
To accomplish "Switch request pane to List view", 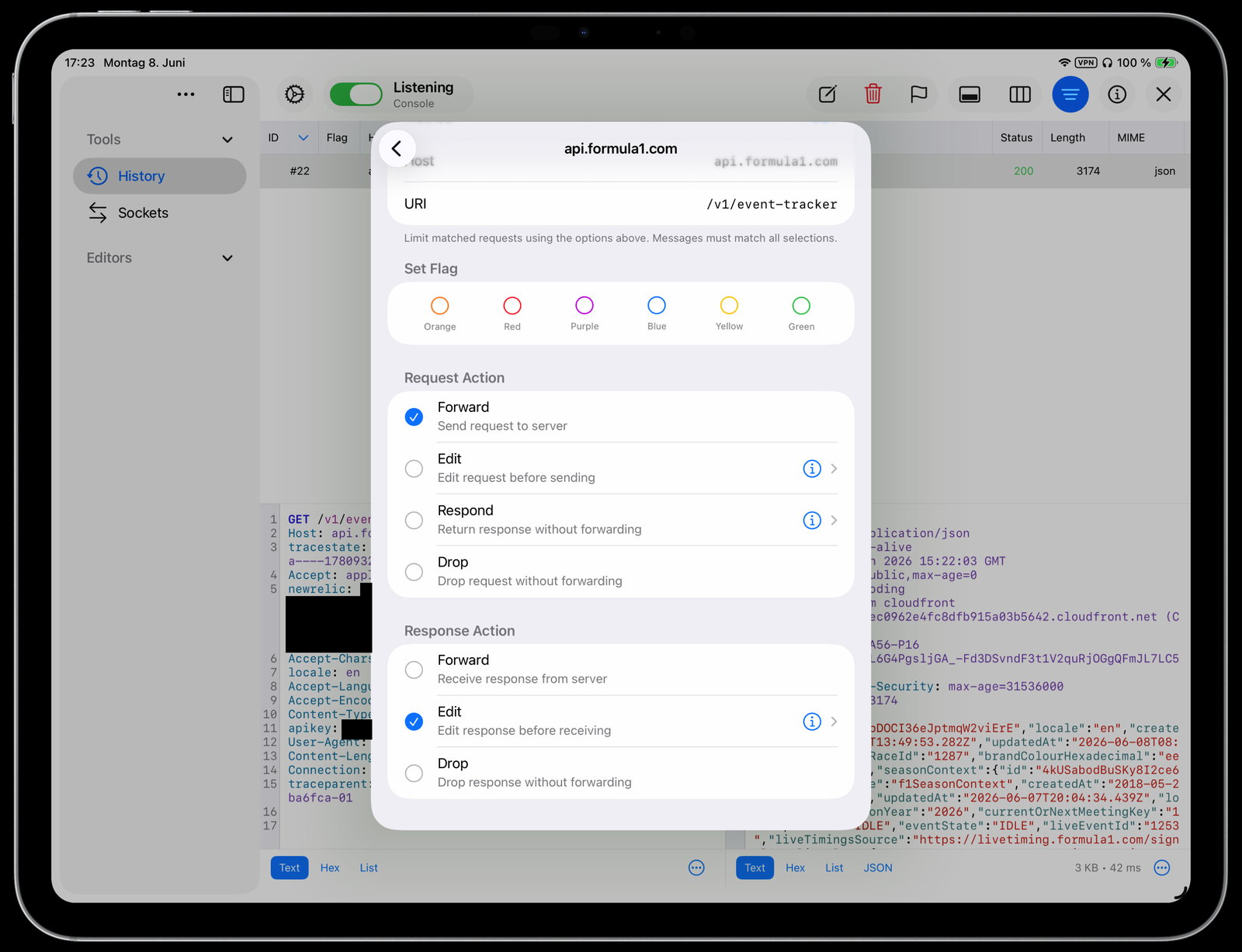I will [369, 868].
